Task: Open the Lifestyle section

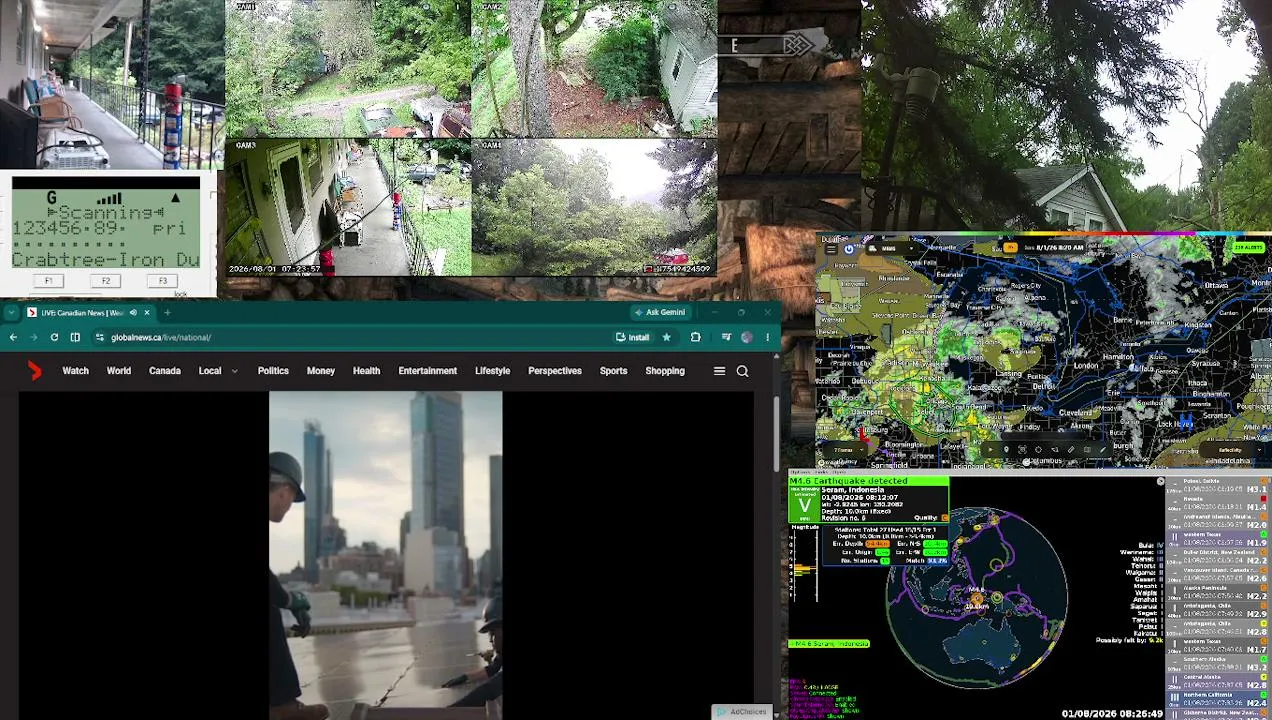Action: point(492,371)
